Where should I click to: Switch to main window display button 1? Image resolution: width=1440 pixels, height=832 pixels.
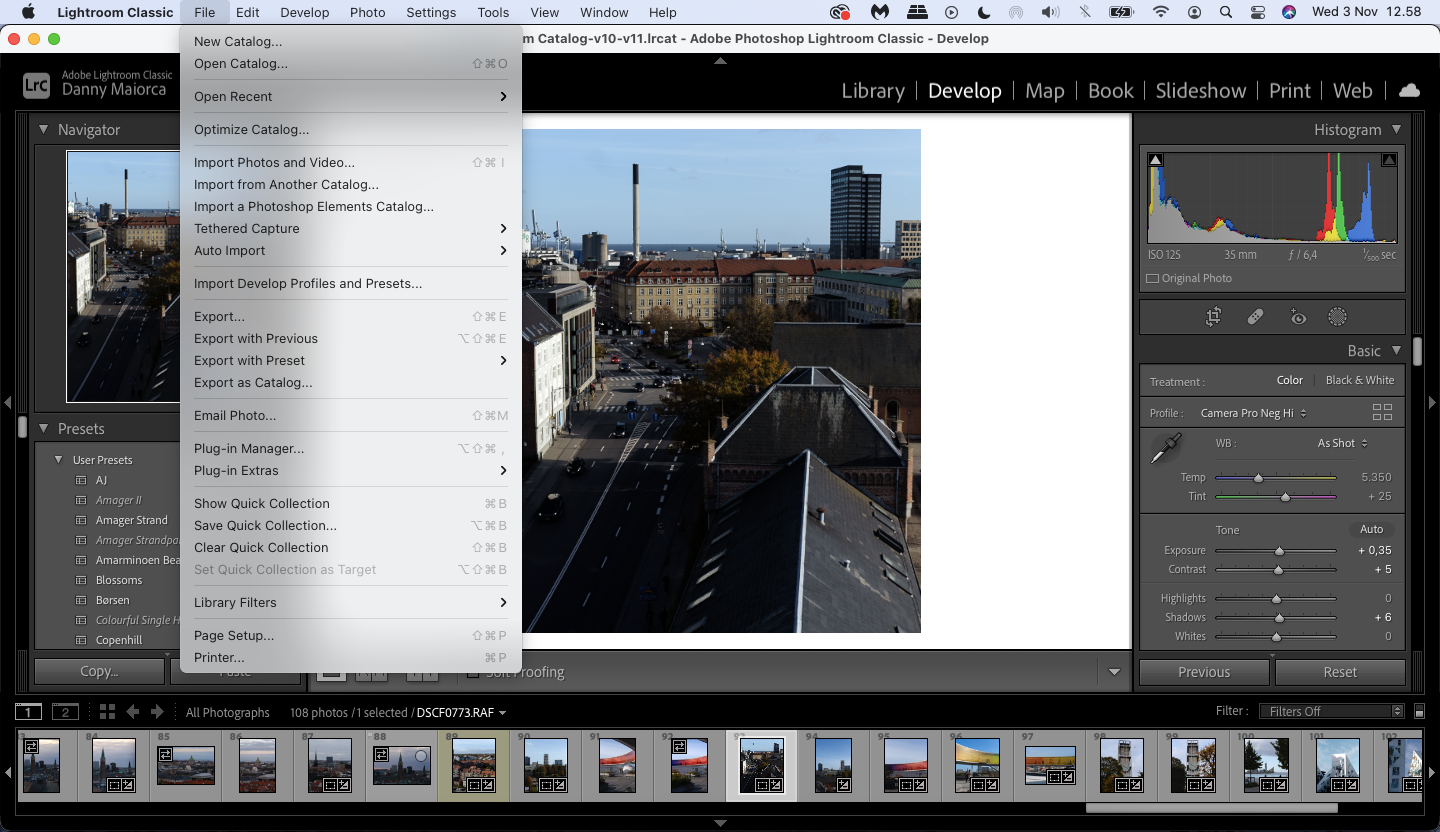point(28,712)
